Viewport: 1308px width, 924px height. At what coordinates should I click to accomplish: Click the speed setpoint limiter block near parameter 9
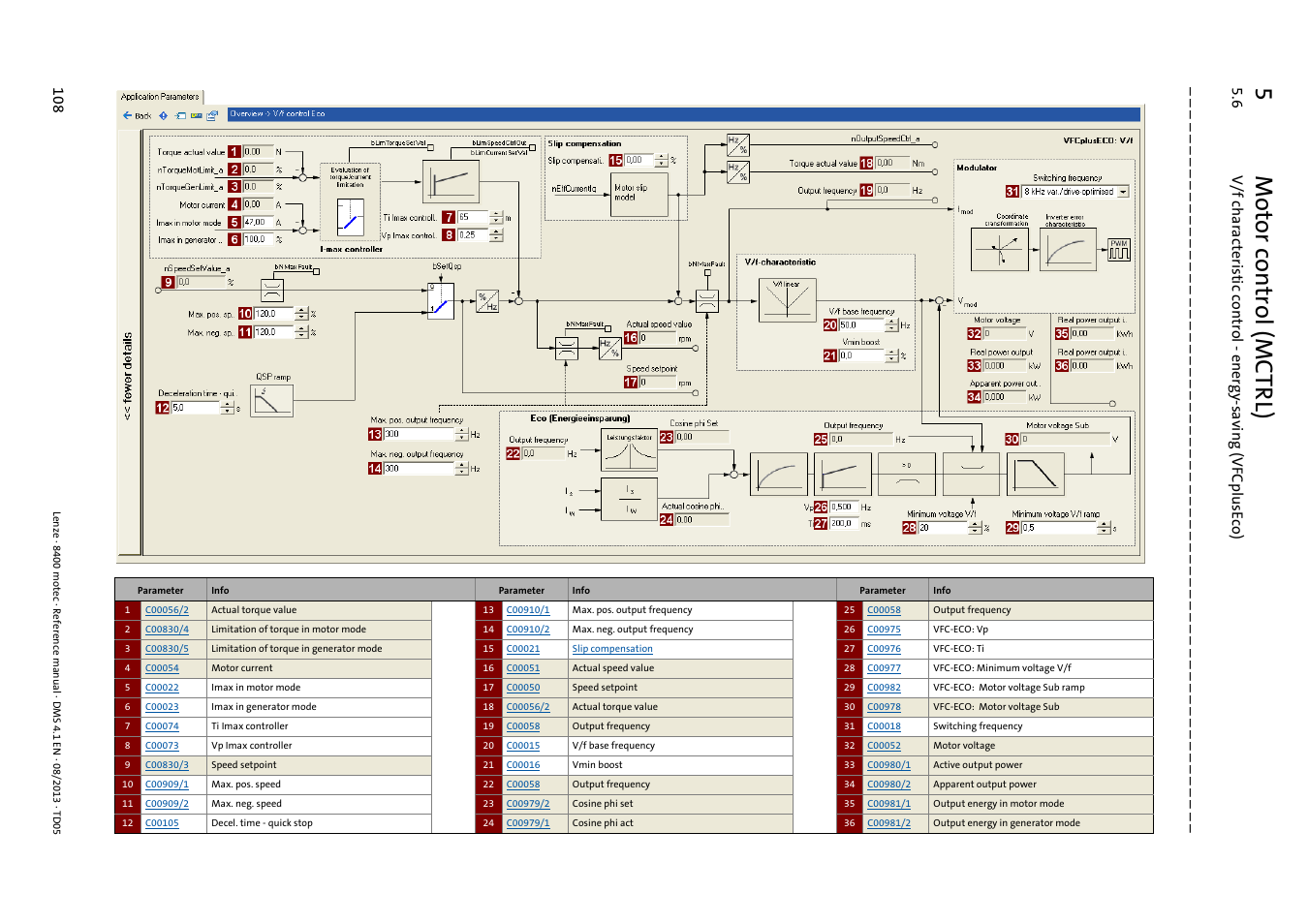(x=272, y=290)
